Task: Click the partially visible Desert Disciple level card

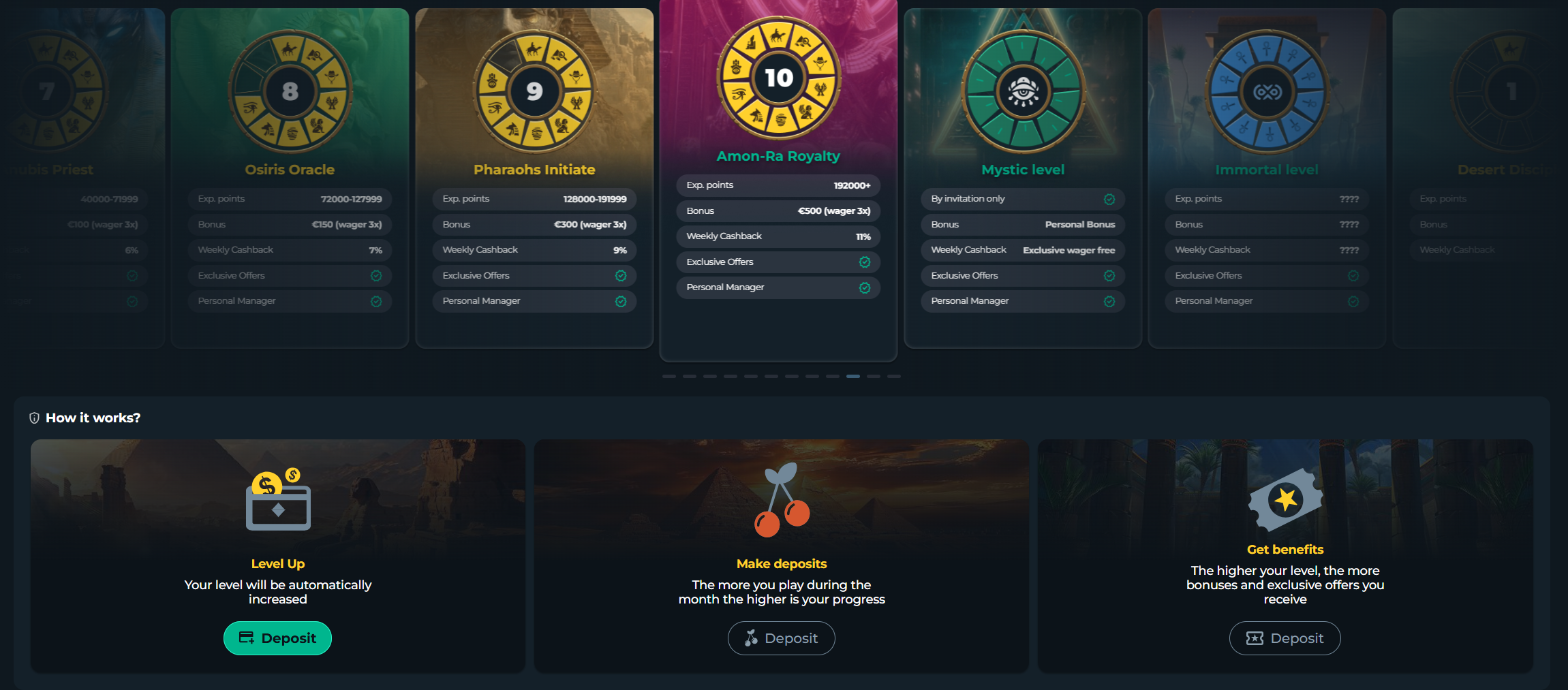Action: (1479, 178)
